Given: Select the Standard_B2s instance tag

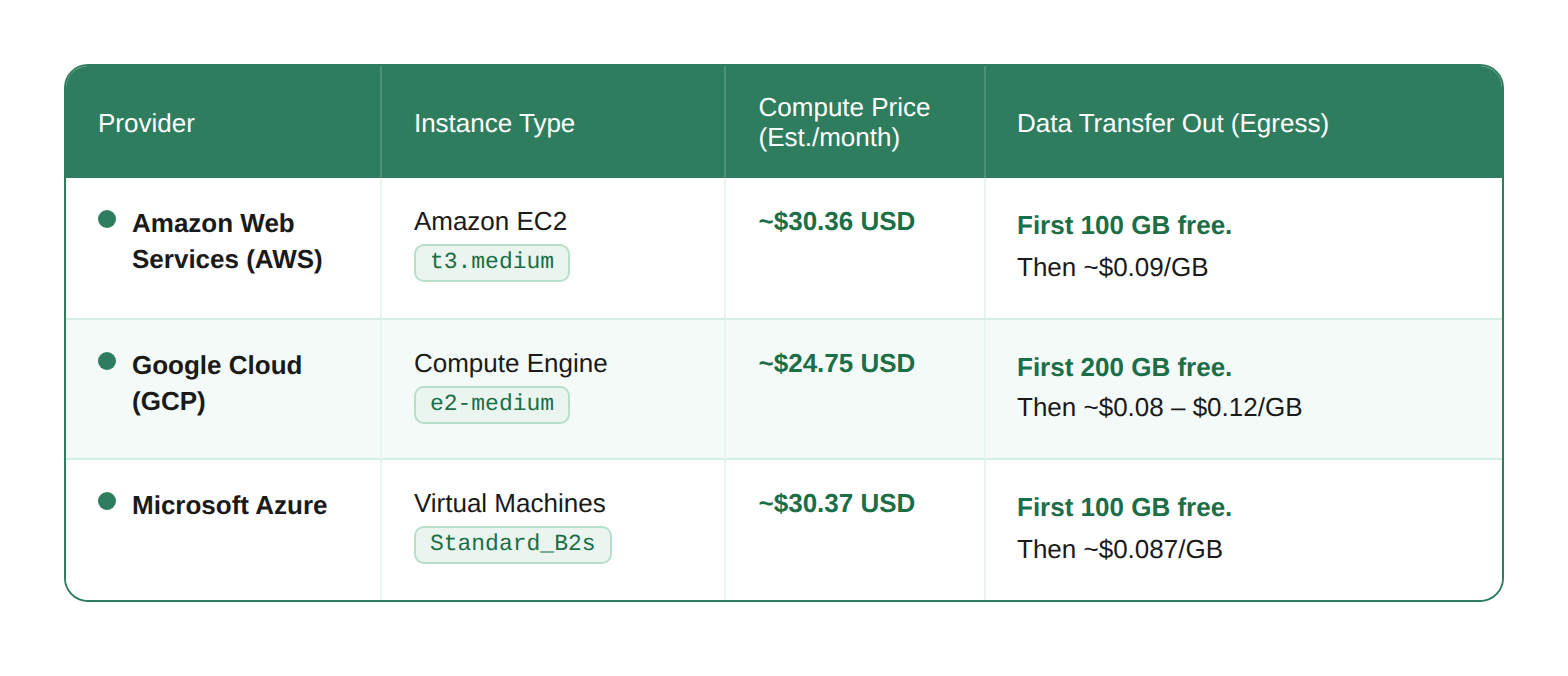Looking at the screenshot, I should click(x=513, y=544).
